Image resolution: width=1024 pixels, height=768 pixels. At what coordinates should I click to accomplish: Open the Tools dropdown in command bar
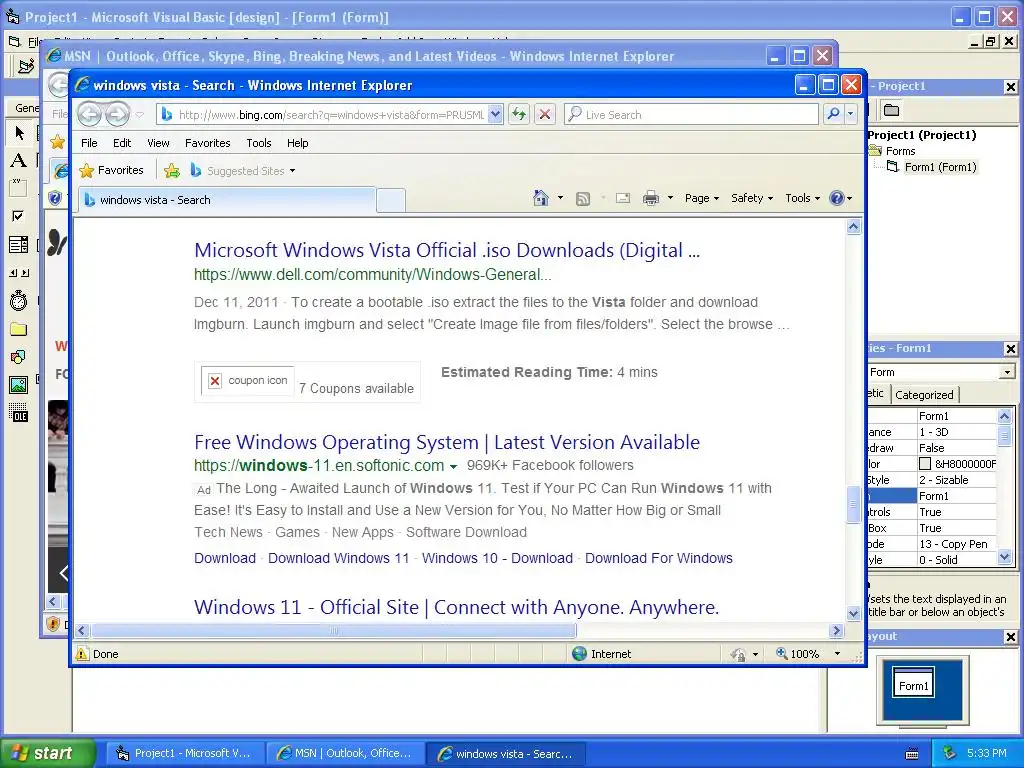(802, 198)
